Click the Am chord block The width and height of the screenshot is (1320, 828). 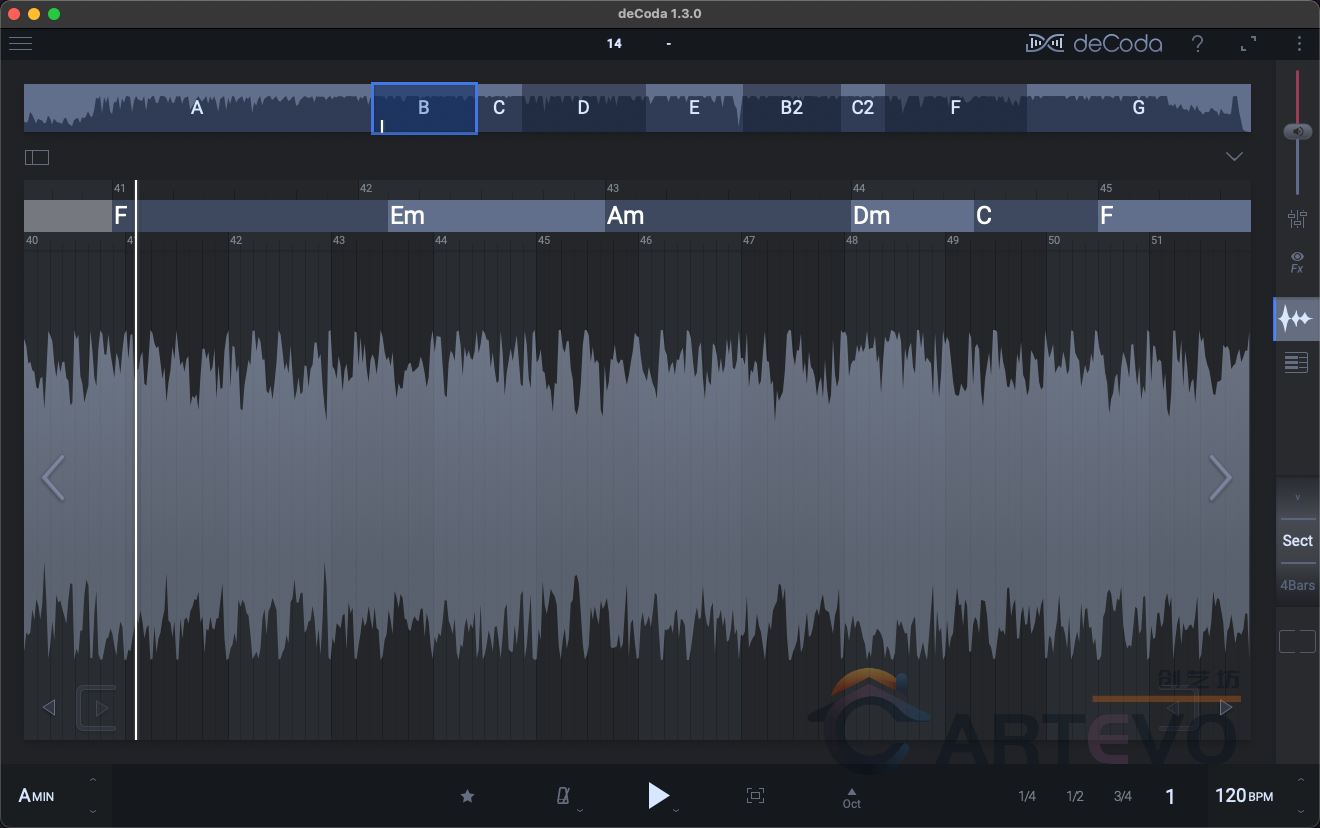(728, 216)
